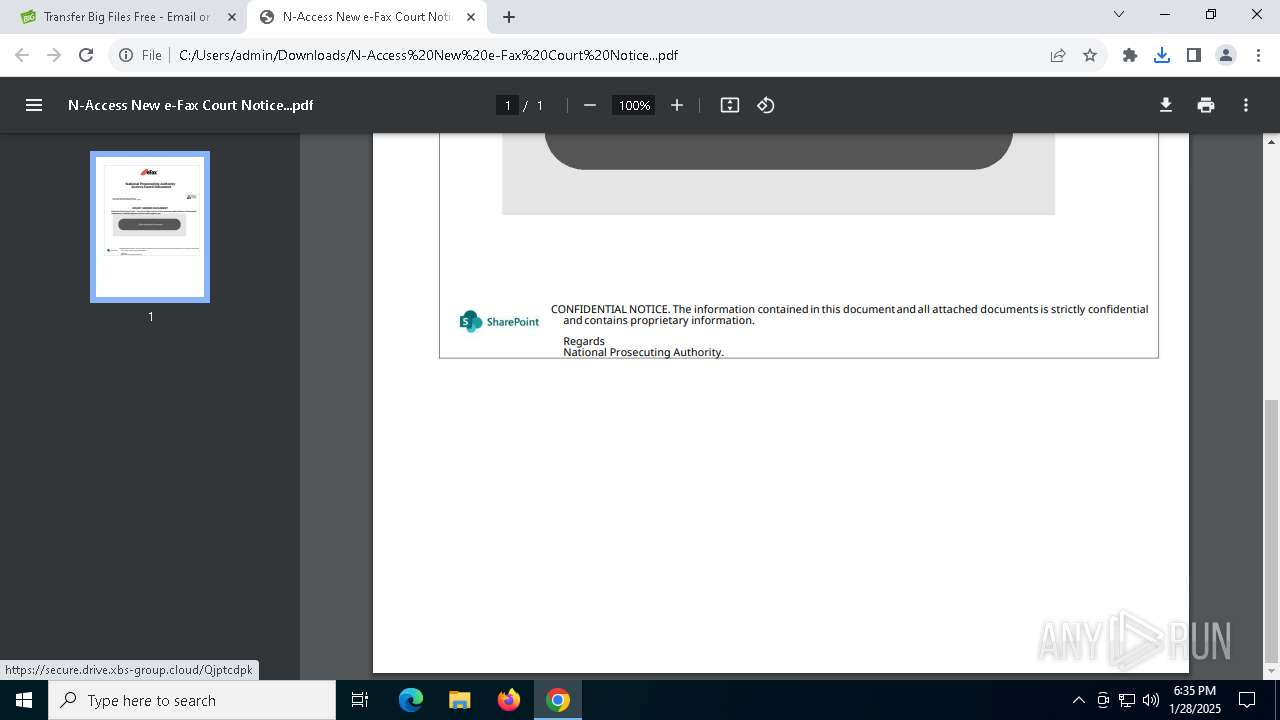The width and height of the screenshot is (1280, 720).
Task: Close the N-Access New e-Fax Court tab
Action: [x=471, y=17]
